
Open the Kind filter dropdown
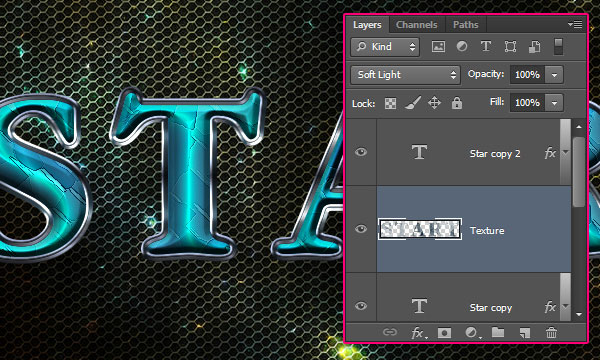coord(385,47)
